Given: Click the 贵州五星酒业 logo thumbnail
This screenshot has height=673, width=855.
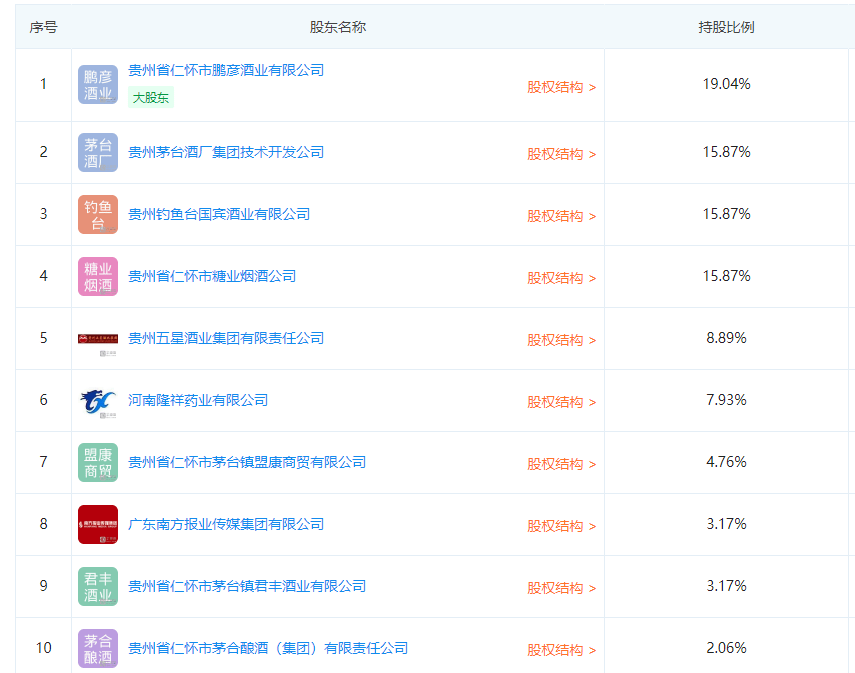Looking at the screenshot, I should pyautogui.click(x=98, y=339).
